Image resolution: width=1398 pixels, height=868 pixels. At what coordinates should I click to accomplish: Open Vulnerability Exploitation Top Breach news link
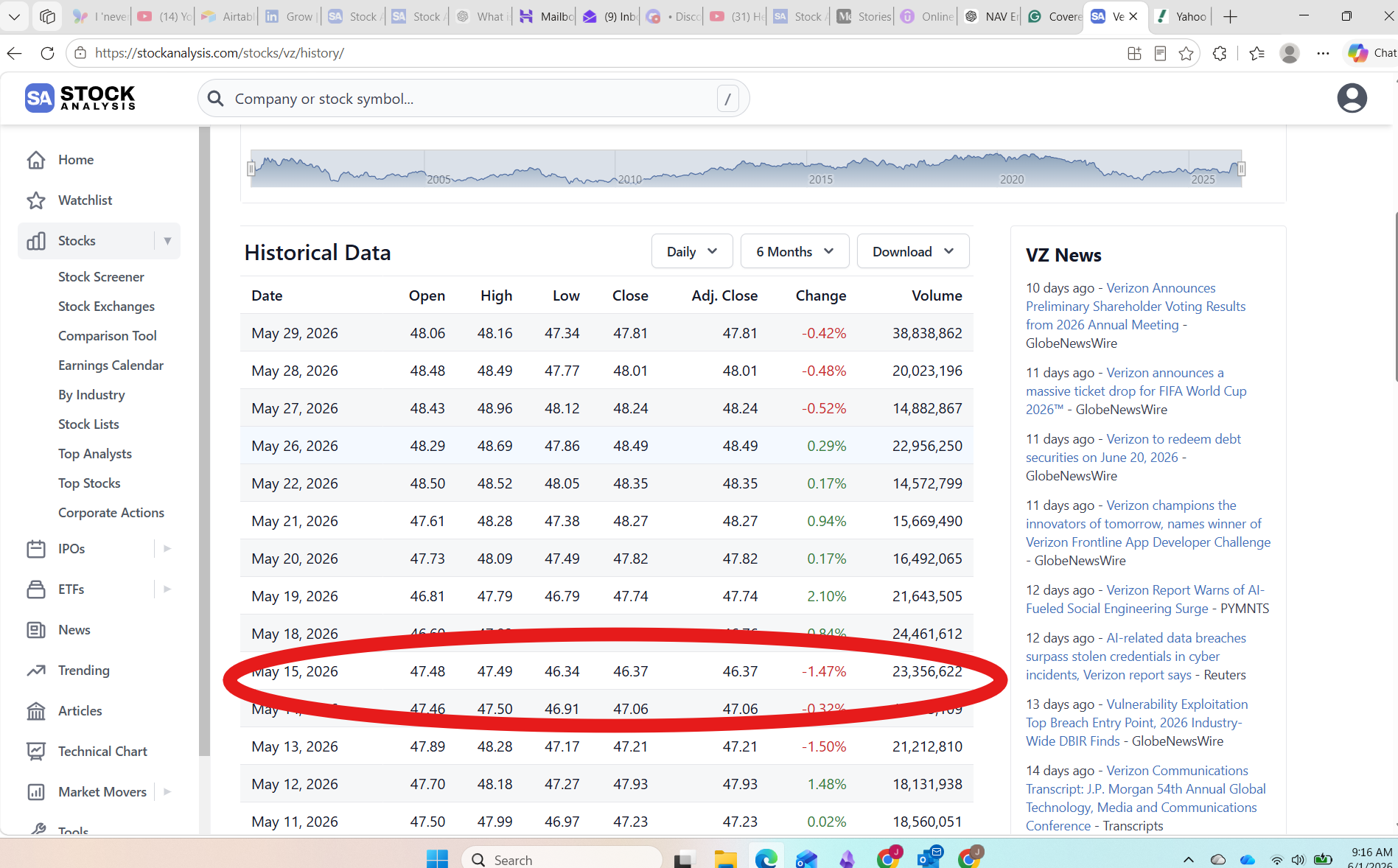[x=1136, y=723]
